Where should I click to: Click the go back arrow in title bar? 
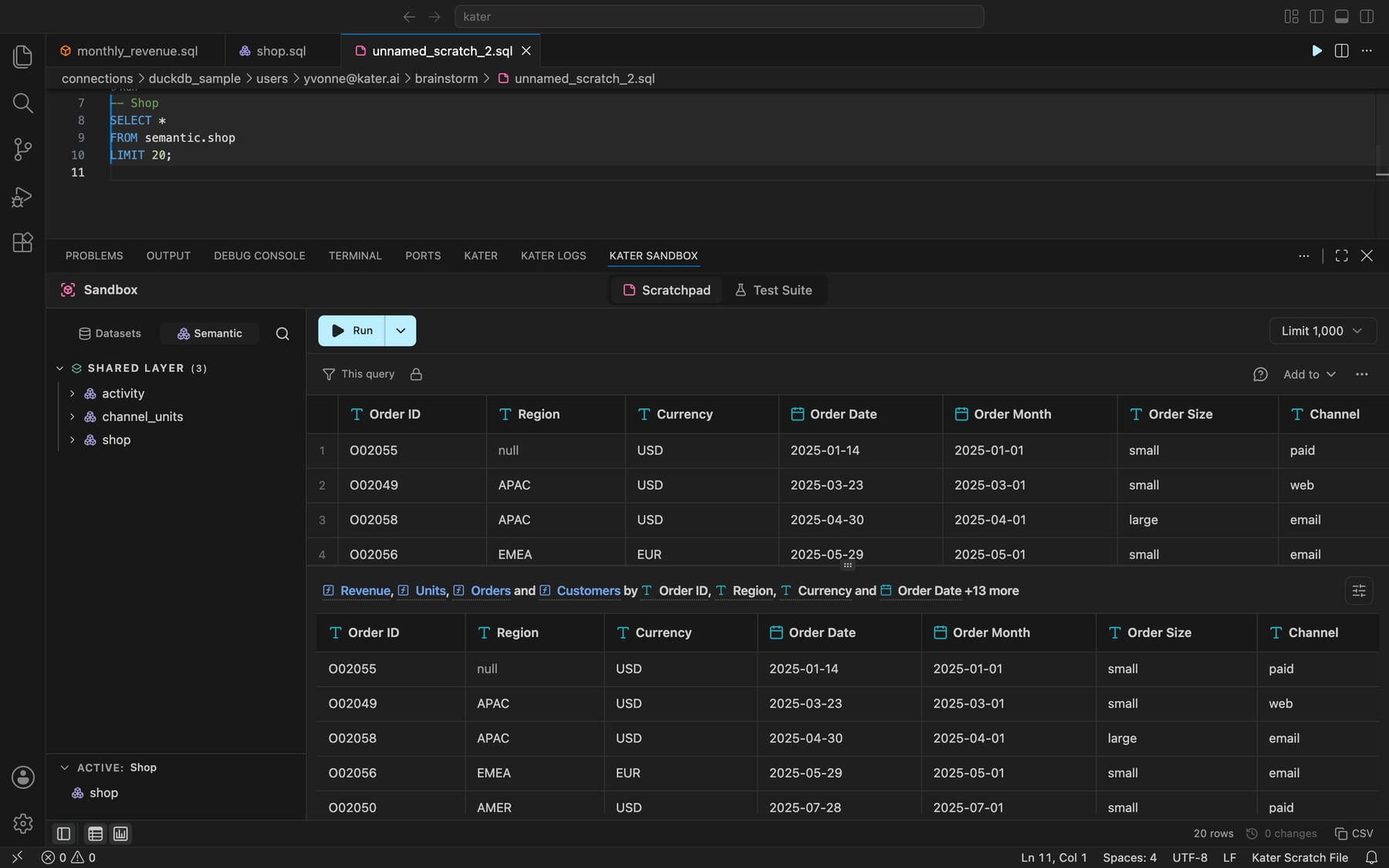pos(409,16)
